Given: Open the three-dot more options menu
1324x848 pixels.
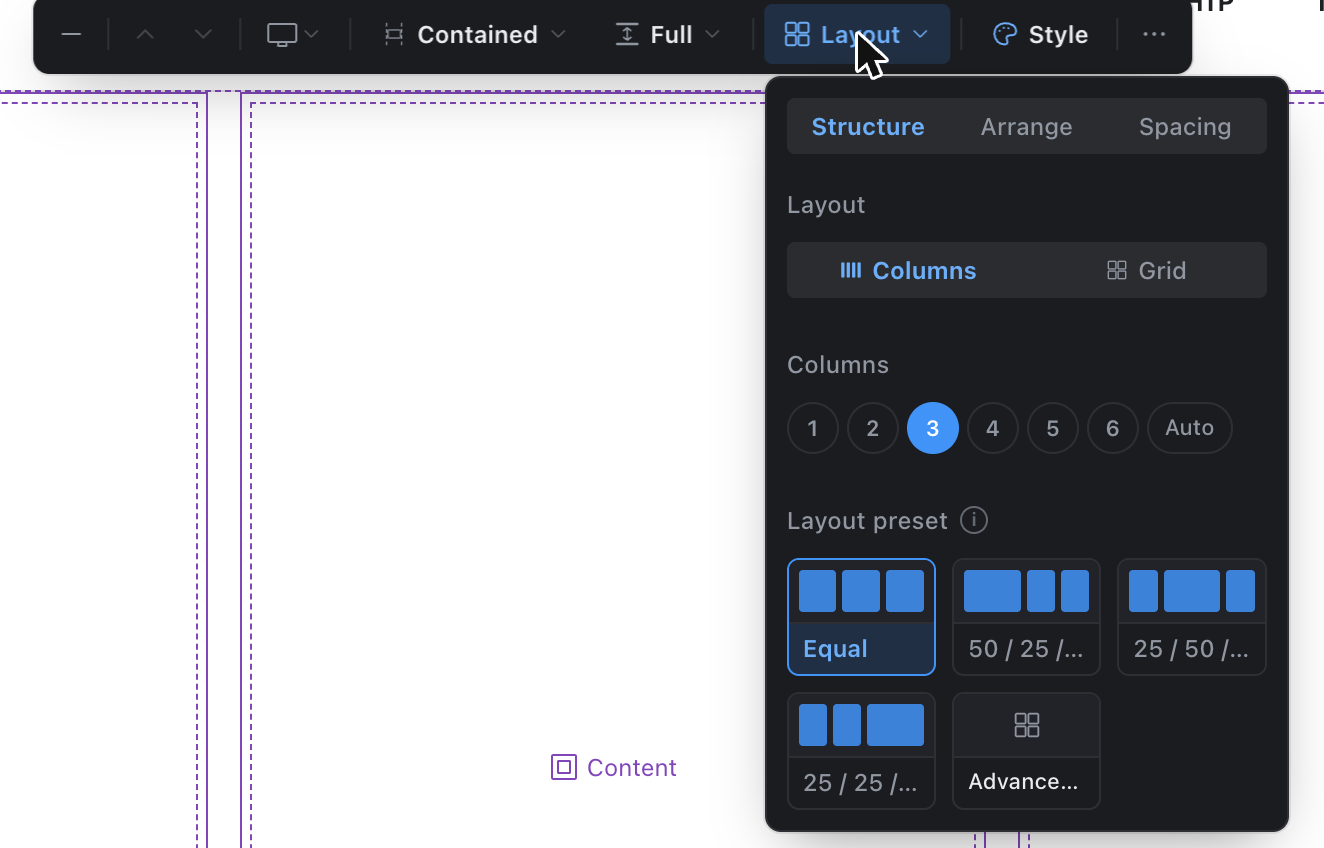Looking at the screenshot, I should tap(1154, 35).
